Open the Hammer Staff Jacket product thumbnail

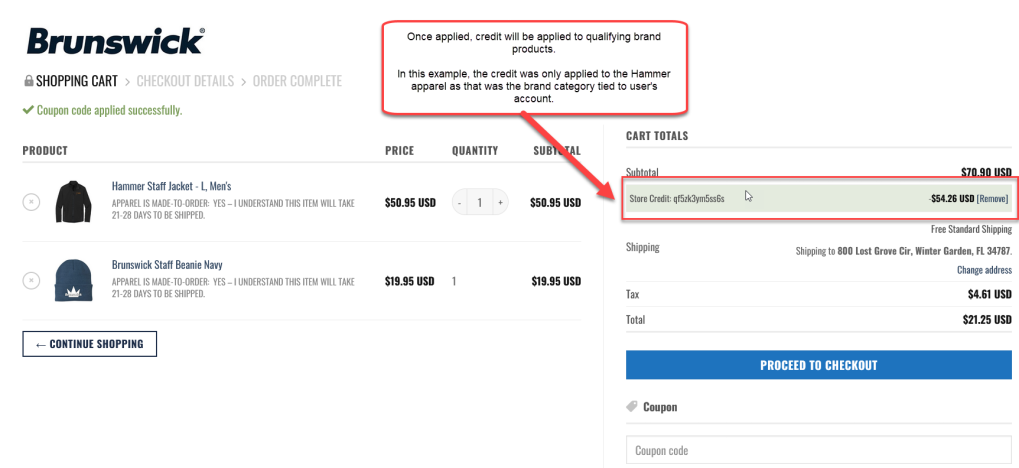(x=74, y=202)
